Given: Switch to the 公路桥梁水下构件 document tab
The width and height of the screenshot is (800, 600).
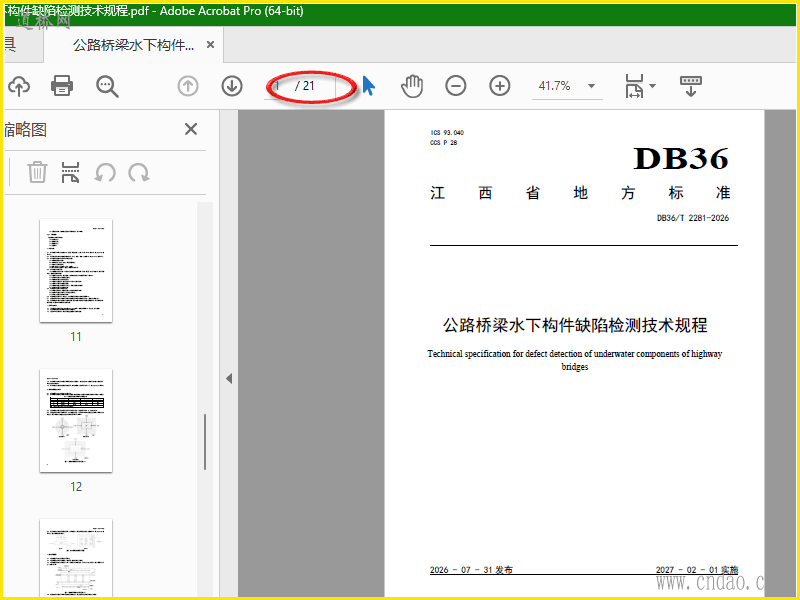Looking at the screenshot, I should point(134,45).
